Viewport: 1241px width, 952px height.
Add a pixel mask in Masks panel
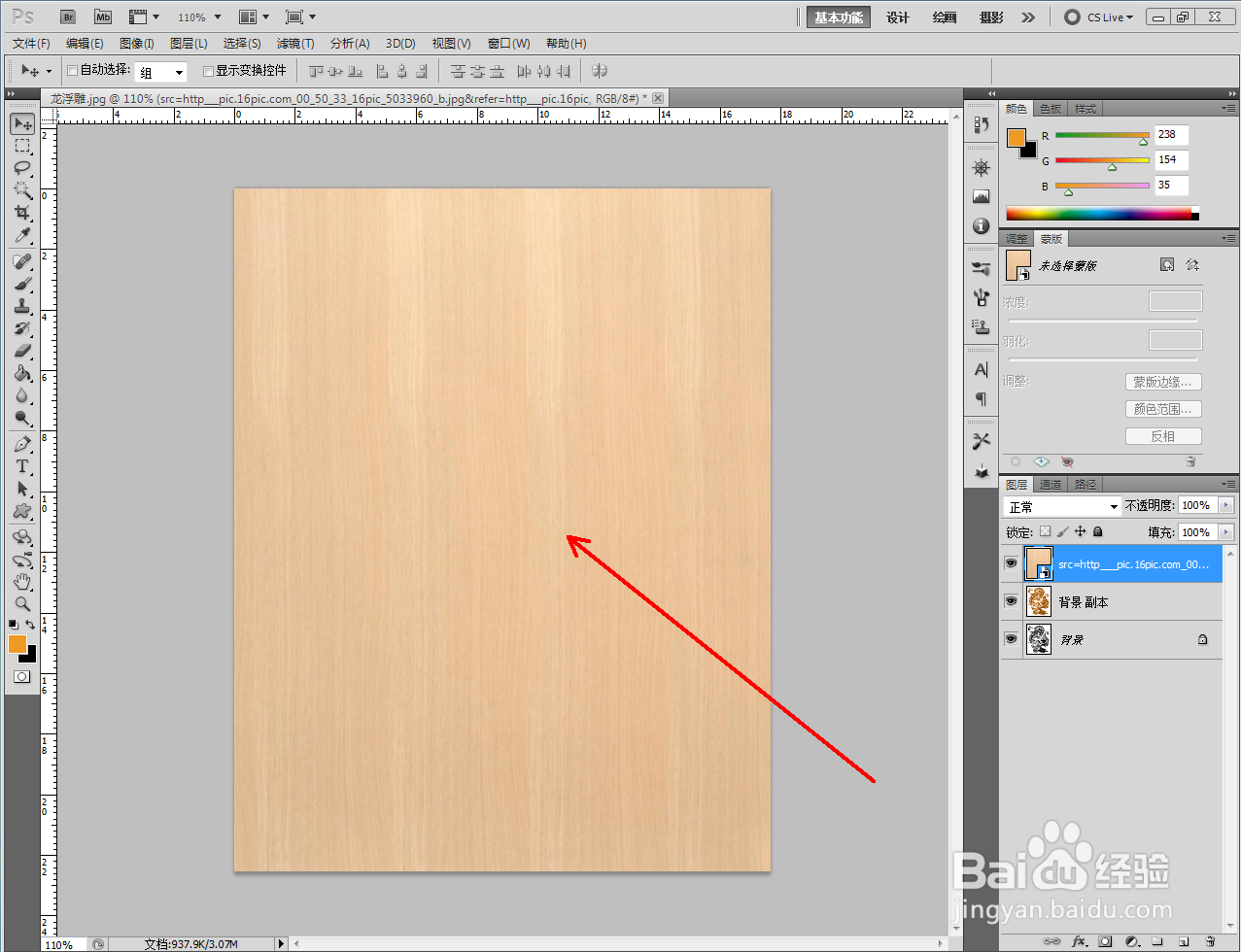pyautogui.click(x=1167, y=264)
